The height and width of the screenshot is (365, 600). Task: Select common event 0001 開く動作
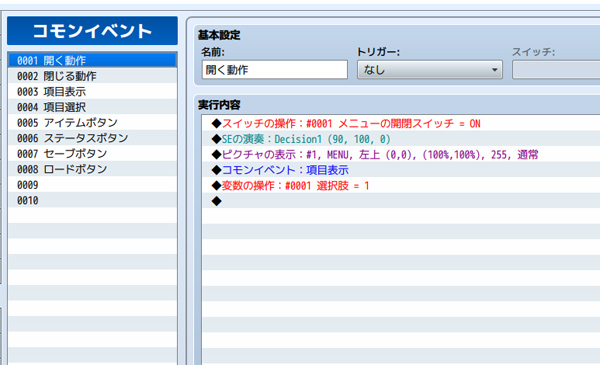(x=92, y=60)
